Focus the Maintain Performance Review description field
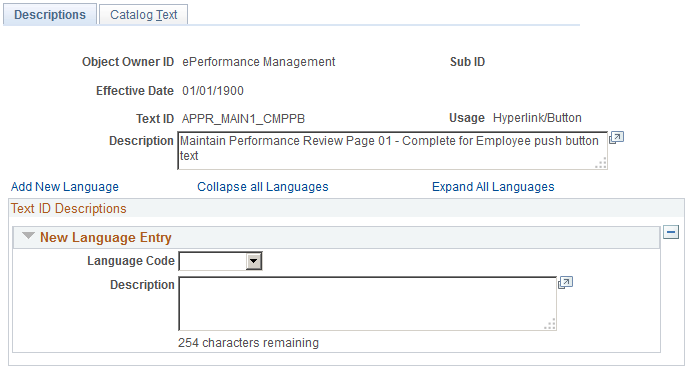The image size is (691, 369). [392, 150]
